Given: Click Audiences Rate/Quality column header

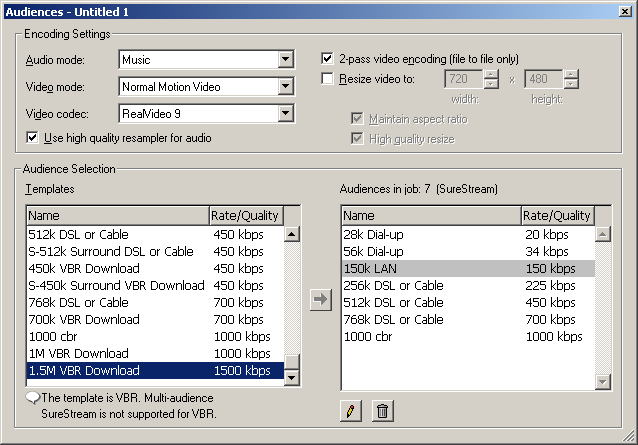Looking at the screenshot, I should tap(557, 216).
